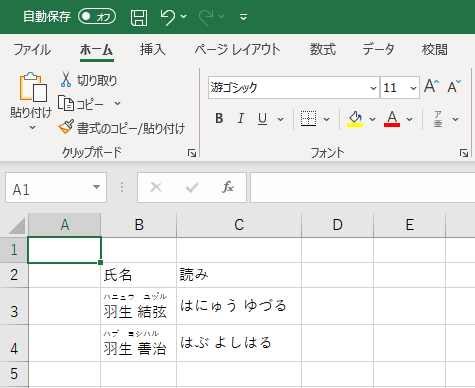Select cell containing はぶ よしはる
The width and height of the screenshot is (475, 388).
tap(239, 343)
